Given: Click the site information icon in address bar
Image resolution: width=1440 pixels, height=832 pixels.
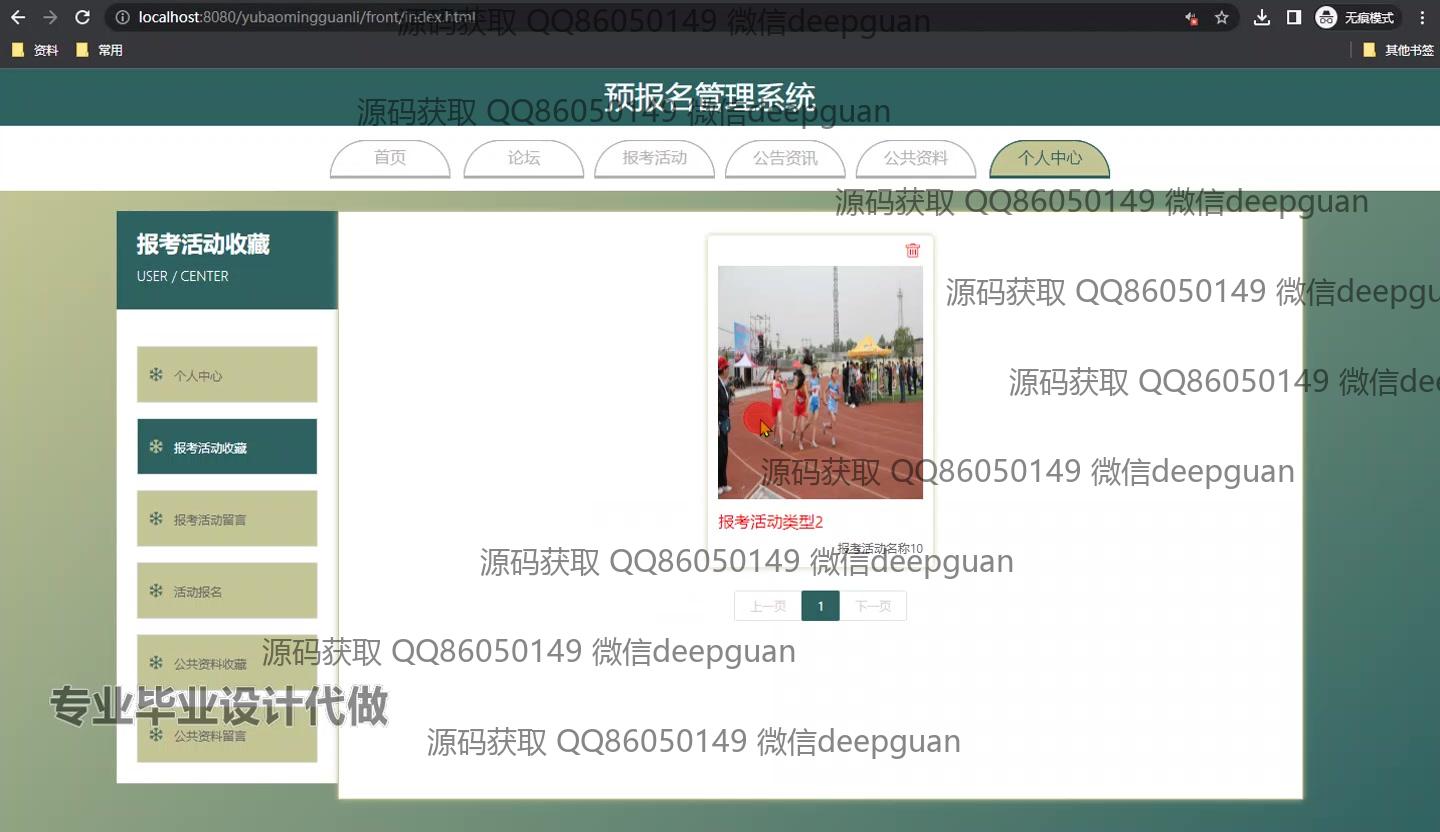Looking at the screenshot, I should 122,17.
